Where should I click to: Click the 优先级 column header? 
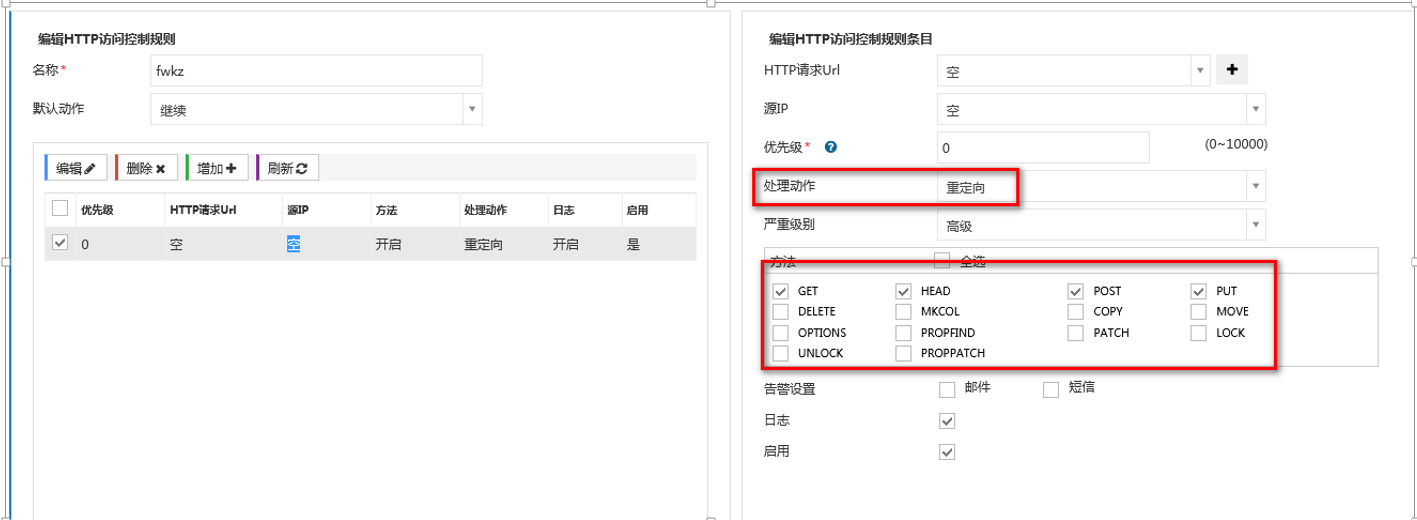[97, 210]
